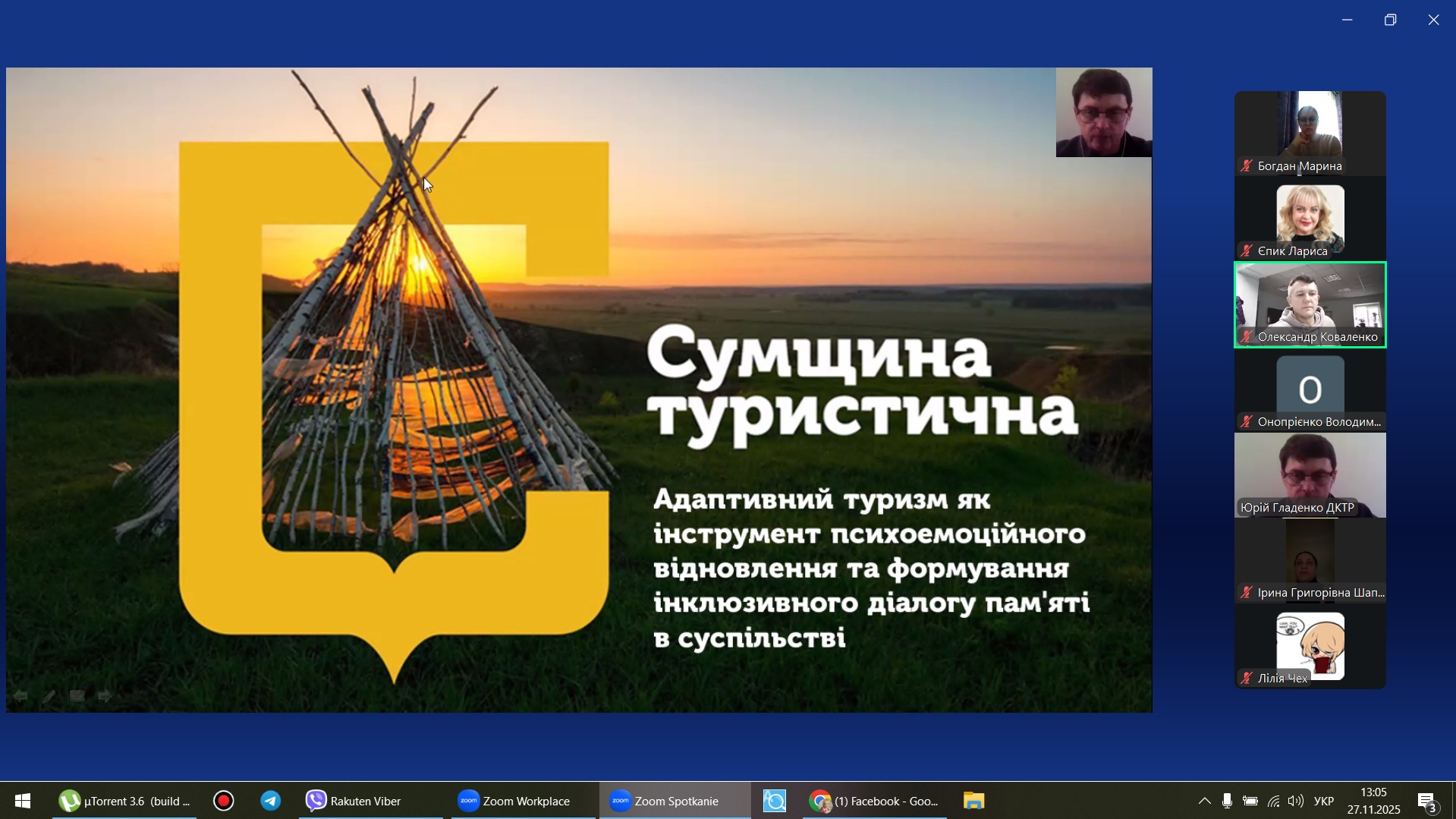Image resolution: width=1456 pixels, height=819 pixels.
Task: Click the next slide arrow on the presentation
Action: 105,696
